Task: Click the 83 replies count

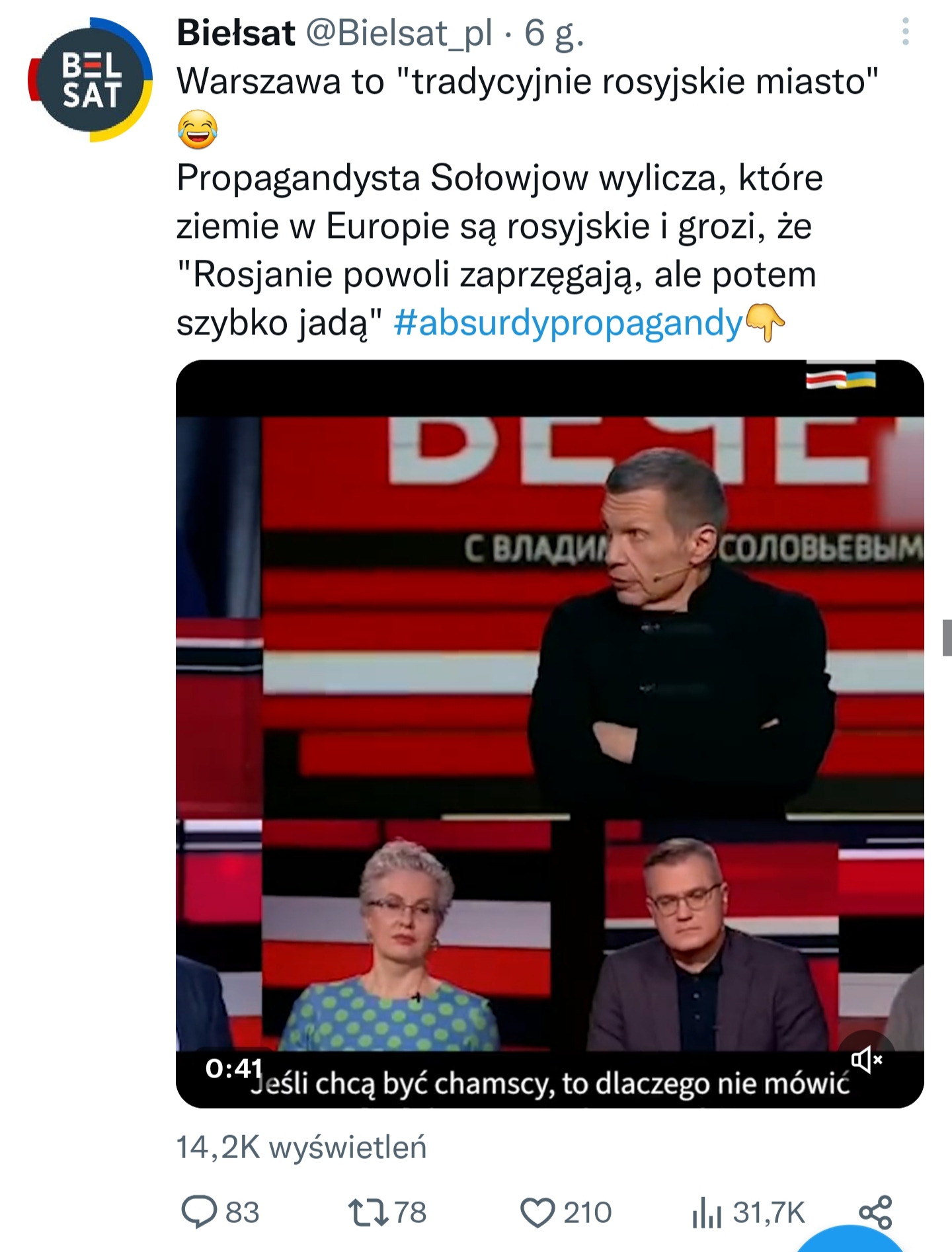Action: tap(243, 1213)
